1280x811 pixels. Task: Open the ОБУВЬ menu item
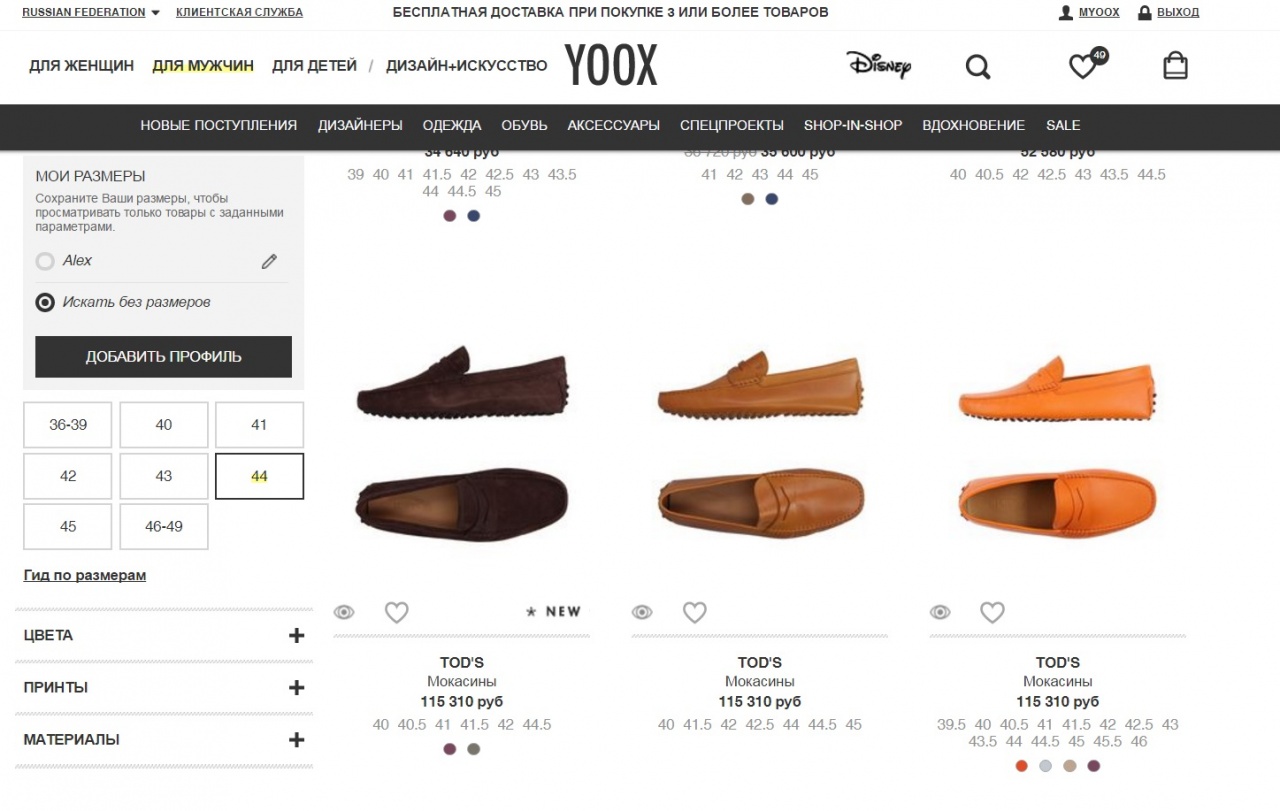coord(524,125)
